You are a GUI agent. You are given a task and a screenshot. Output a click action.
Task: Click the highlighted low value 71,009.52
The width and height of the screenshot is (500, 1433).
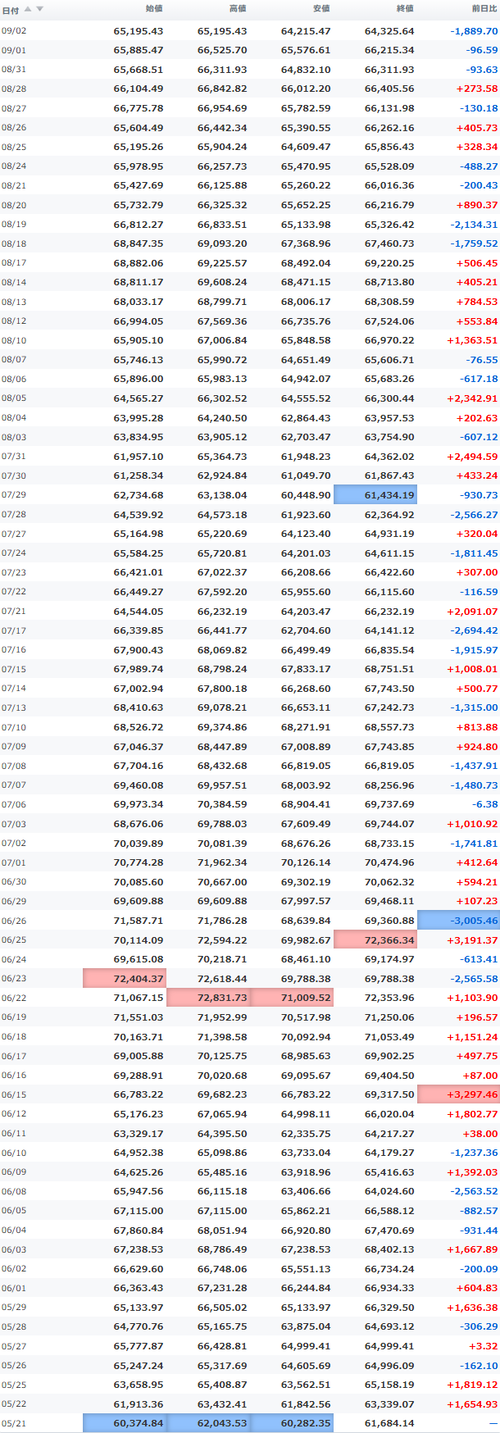[x=292, y=996]
